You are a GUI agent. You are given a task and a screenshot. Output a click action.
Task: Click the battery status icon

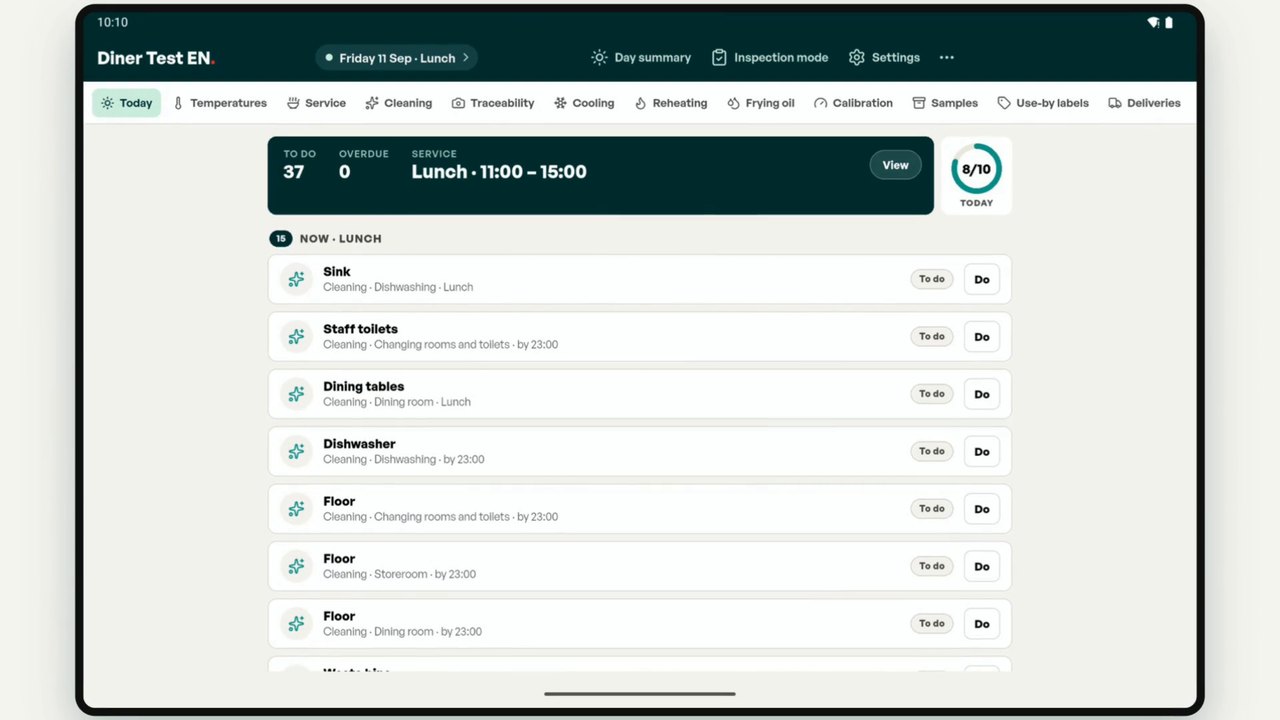(1169, 22)
